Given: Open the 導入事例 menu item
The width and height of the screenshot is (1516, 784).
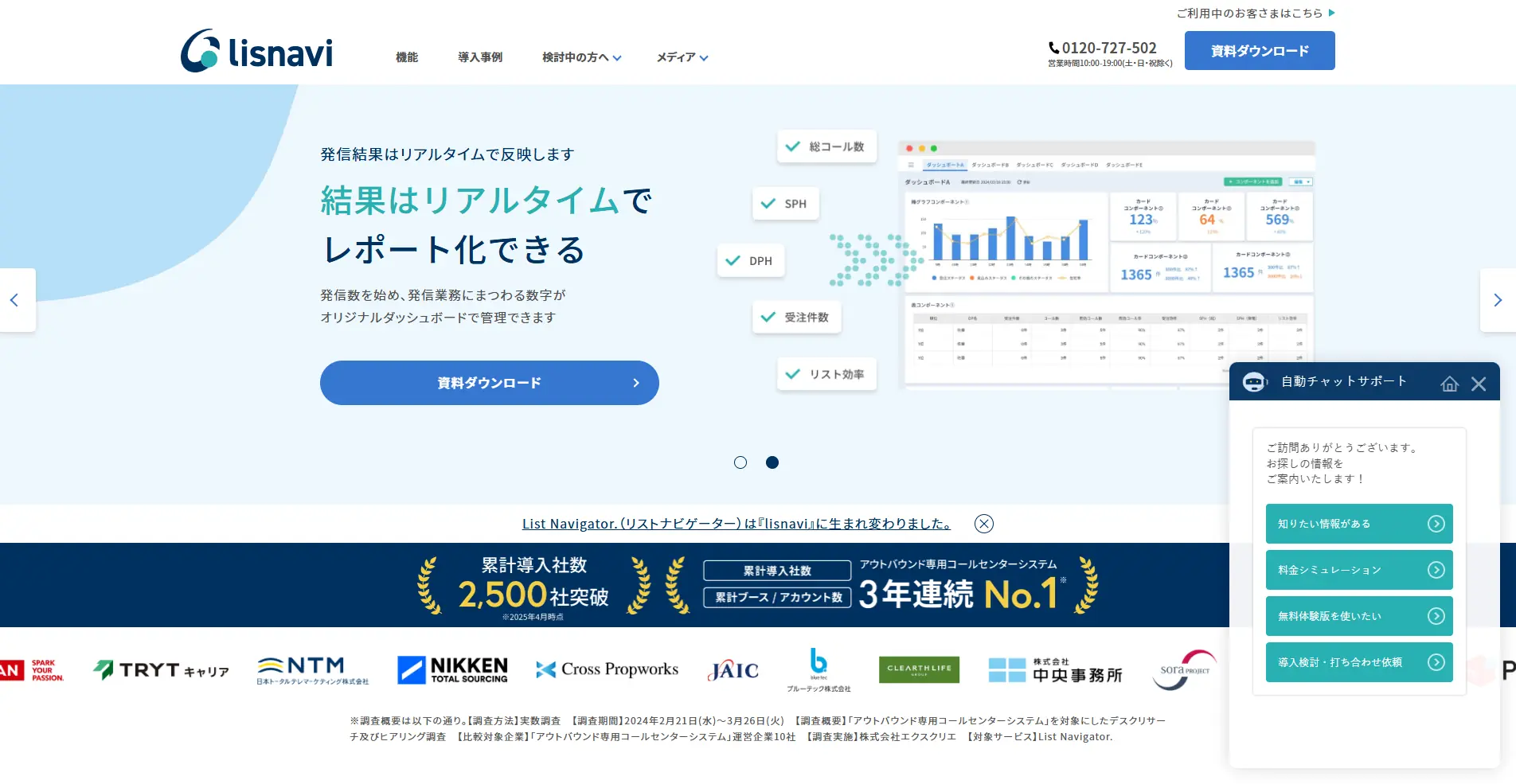Looking at the screenshot, I should pos(480,57).
